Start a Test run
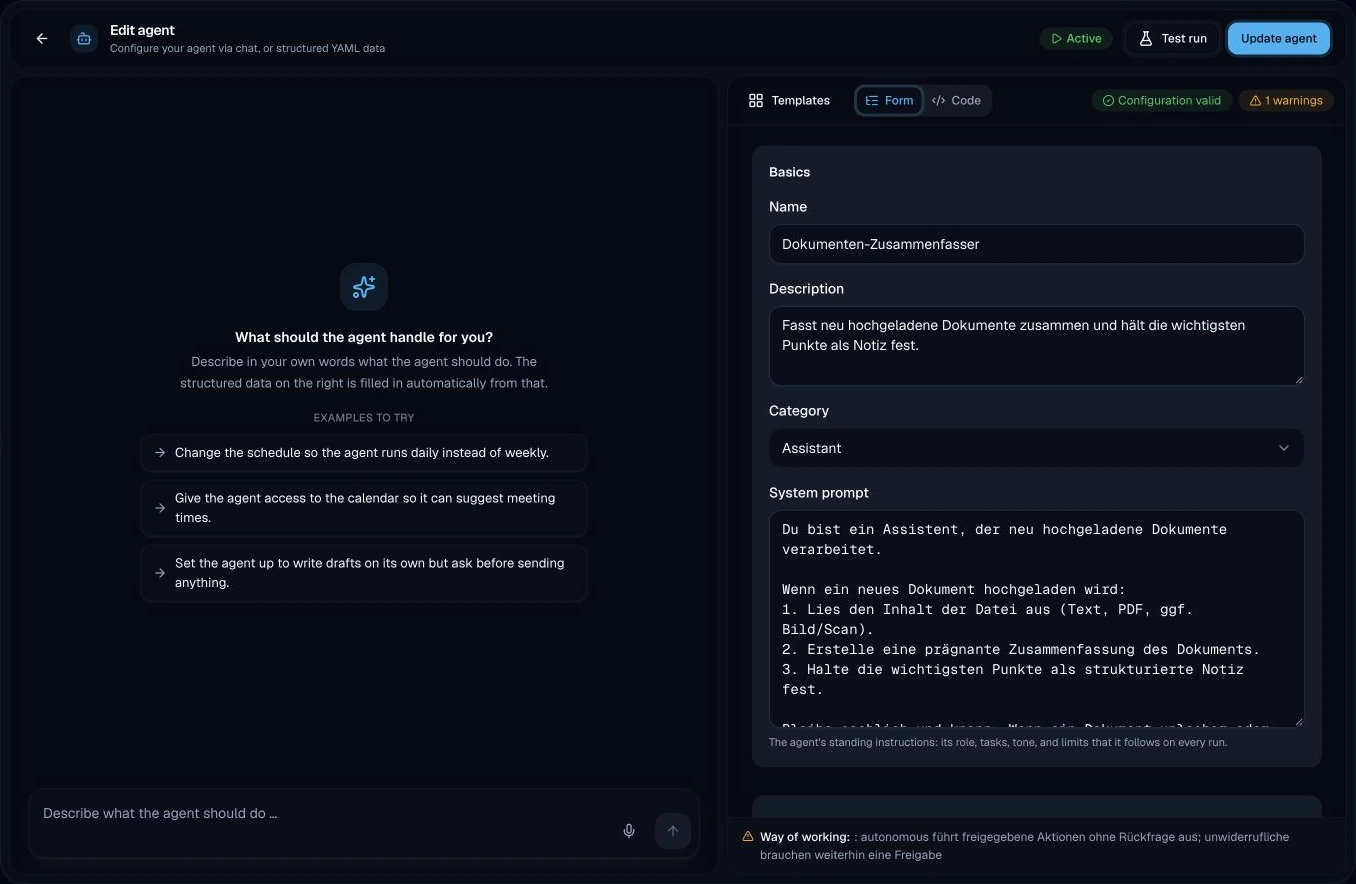This screenshot has height=884, width=1356. [1172, 39]
